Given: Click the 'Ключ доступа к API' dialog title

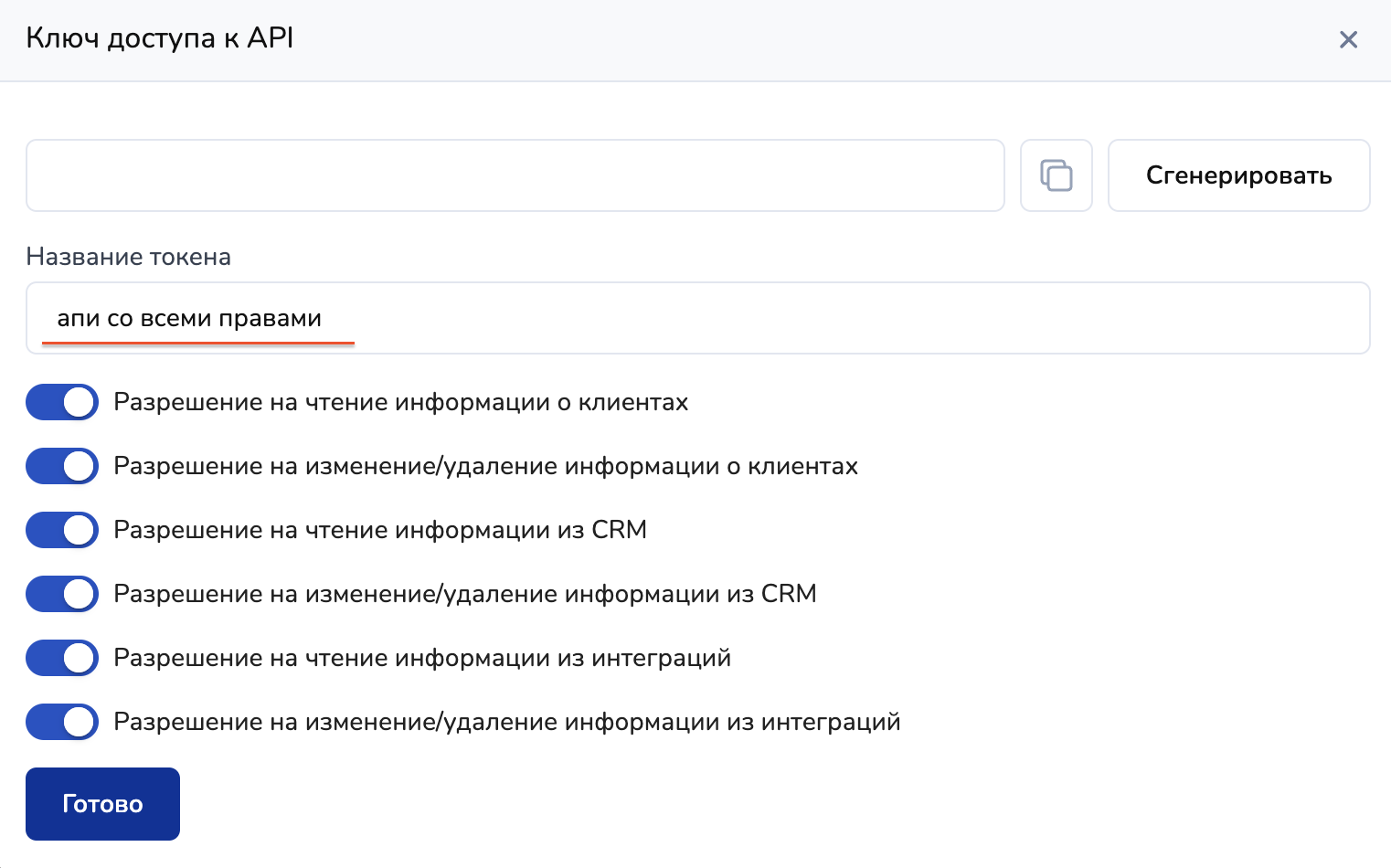Looking at the screenshot, I should point(160,38).
